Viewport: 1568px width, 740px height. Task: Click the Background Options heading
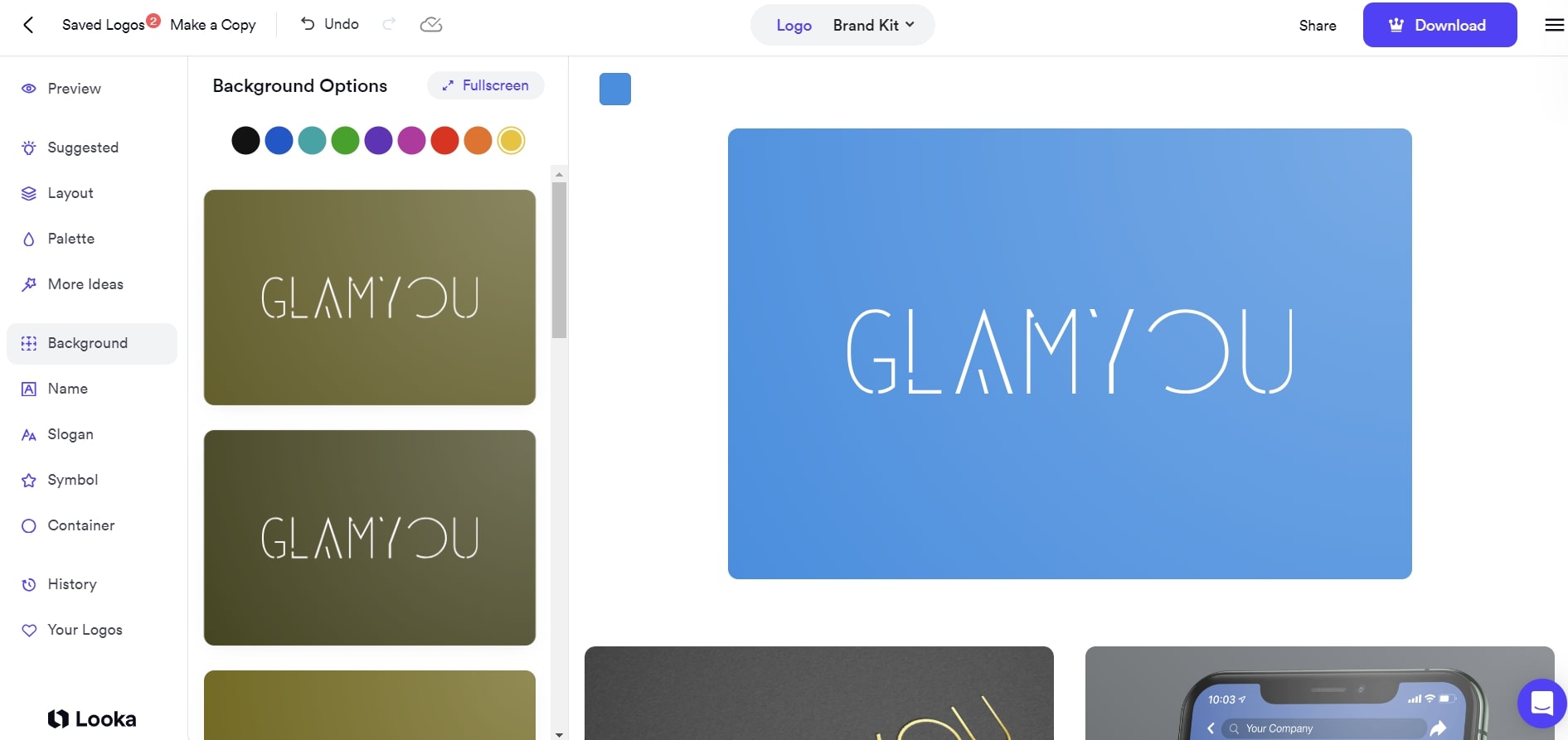300,86
